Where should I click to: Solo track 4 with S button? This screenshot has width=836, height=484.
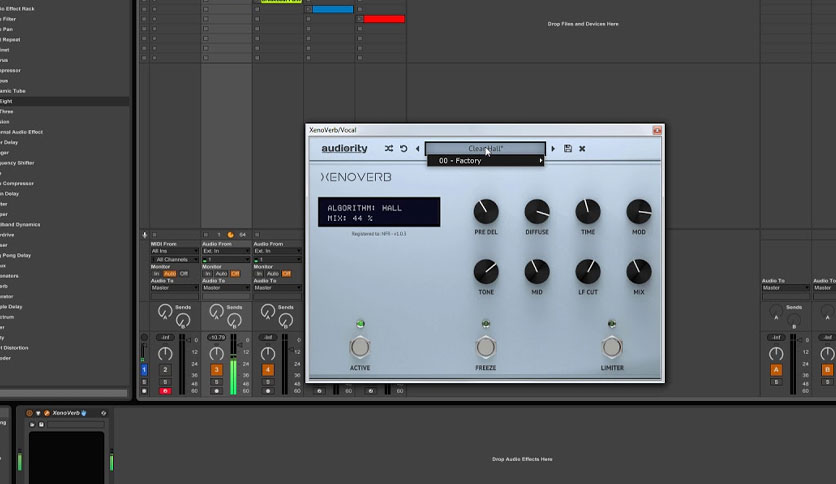(x=268, y=382)
